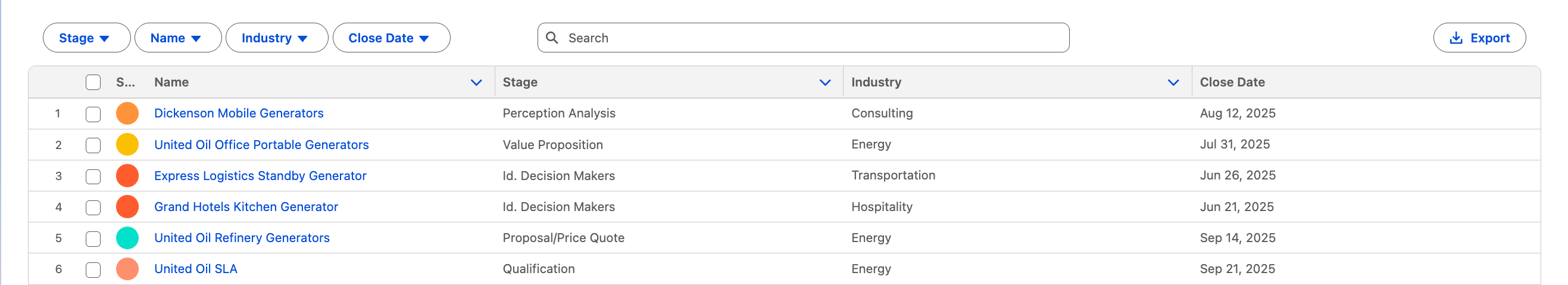This screenshot has width=1568, height=285.
Task: Toggle the select-all header checkbox
Action: click(93, 82)
